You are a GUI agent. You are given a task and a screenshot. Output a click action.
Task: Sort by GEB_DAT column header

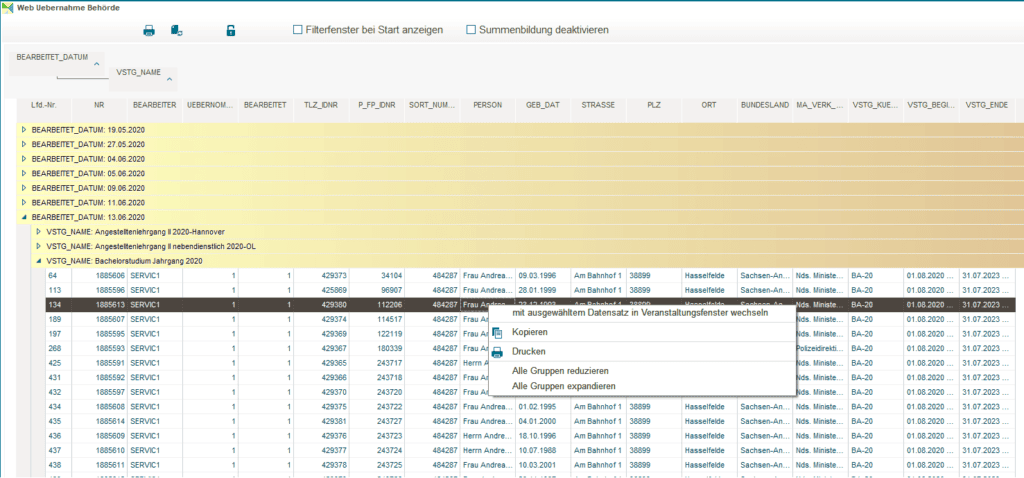(x=543, y=105)
